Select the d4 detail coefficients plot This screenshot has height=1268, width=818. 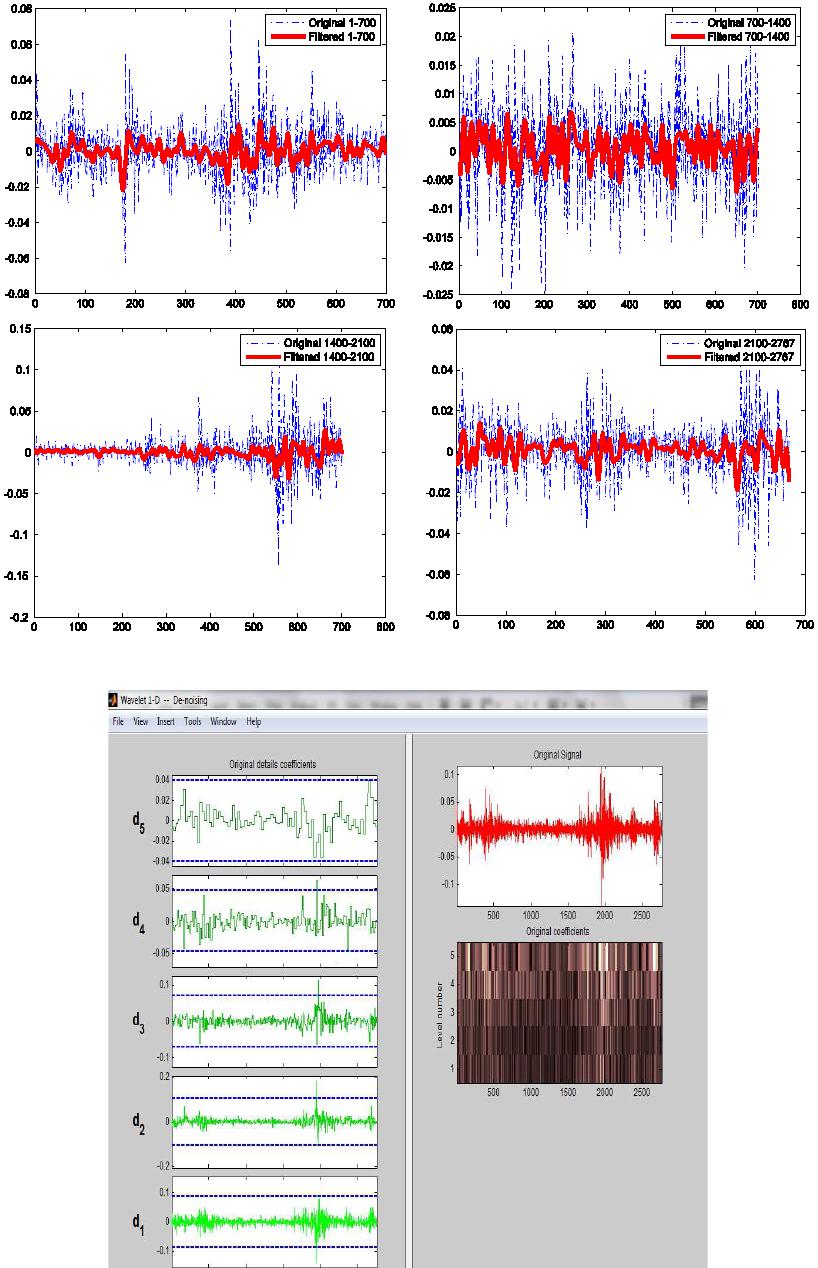click(x=274, y=920)
